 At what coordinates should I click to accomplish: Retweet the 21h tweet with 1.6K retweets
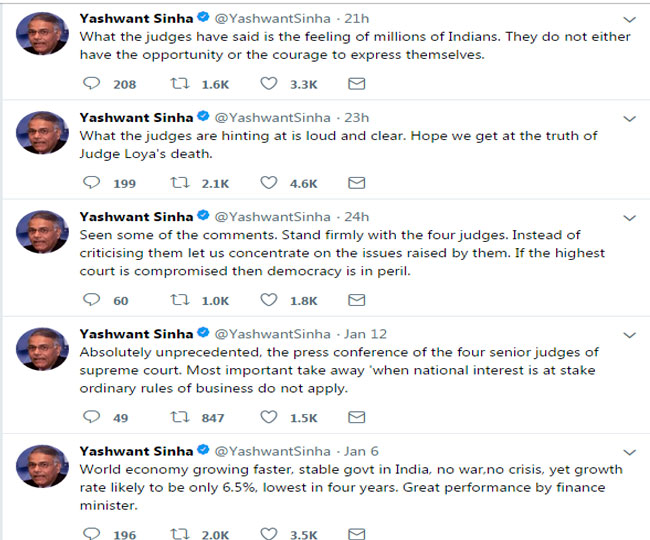click(x=182, y=84)
